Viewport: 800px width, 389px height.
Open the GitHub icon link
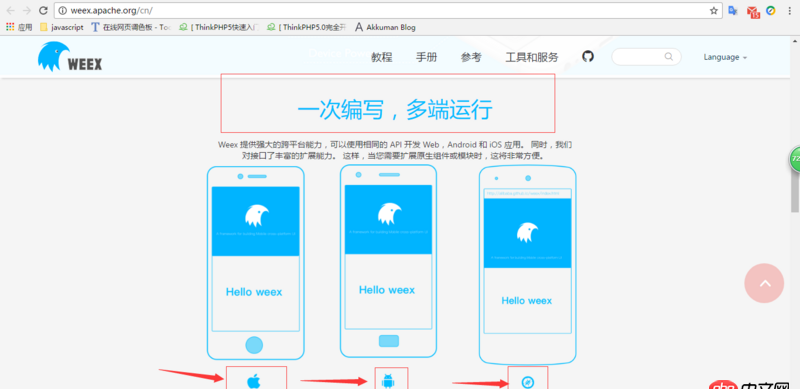pyautogui.click(x=588, y=57)
